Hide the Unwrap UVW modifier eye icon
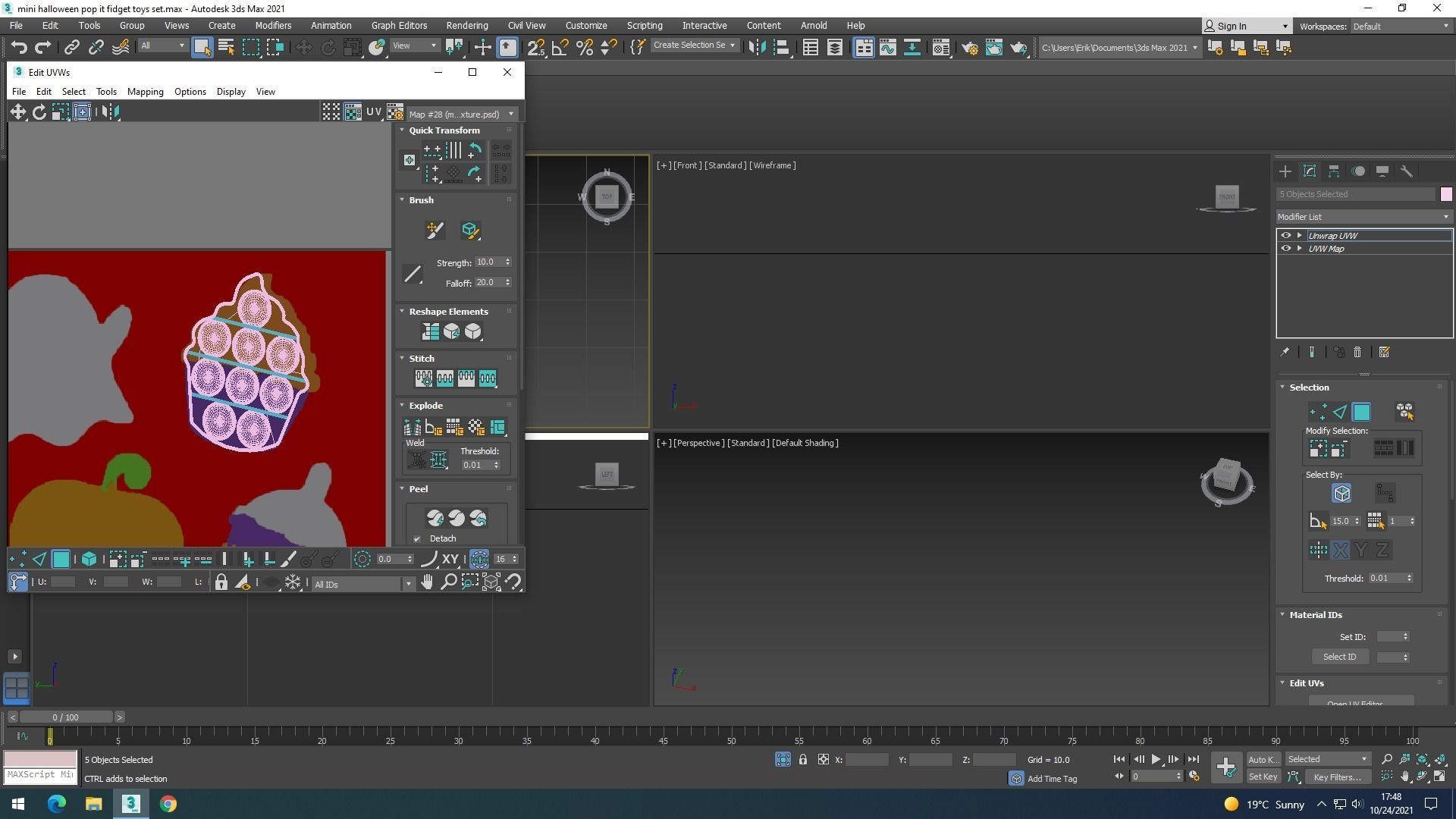 coord(1285,236)
